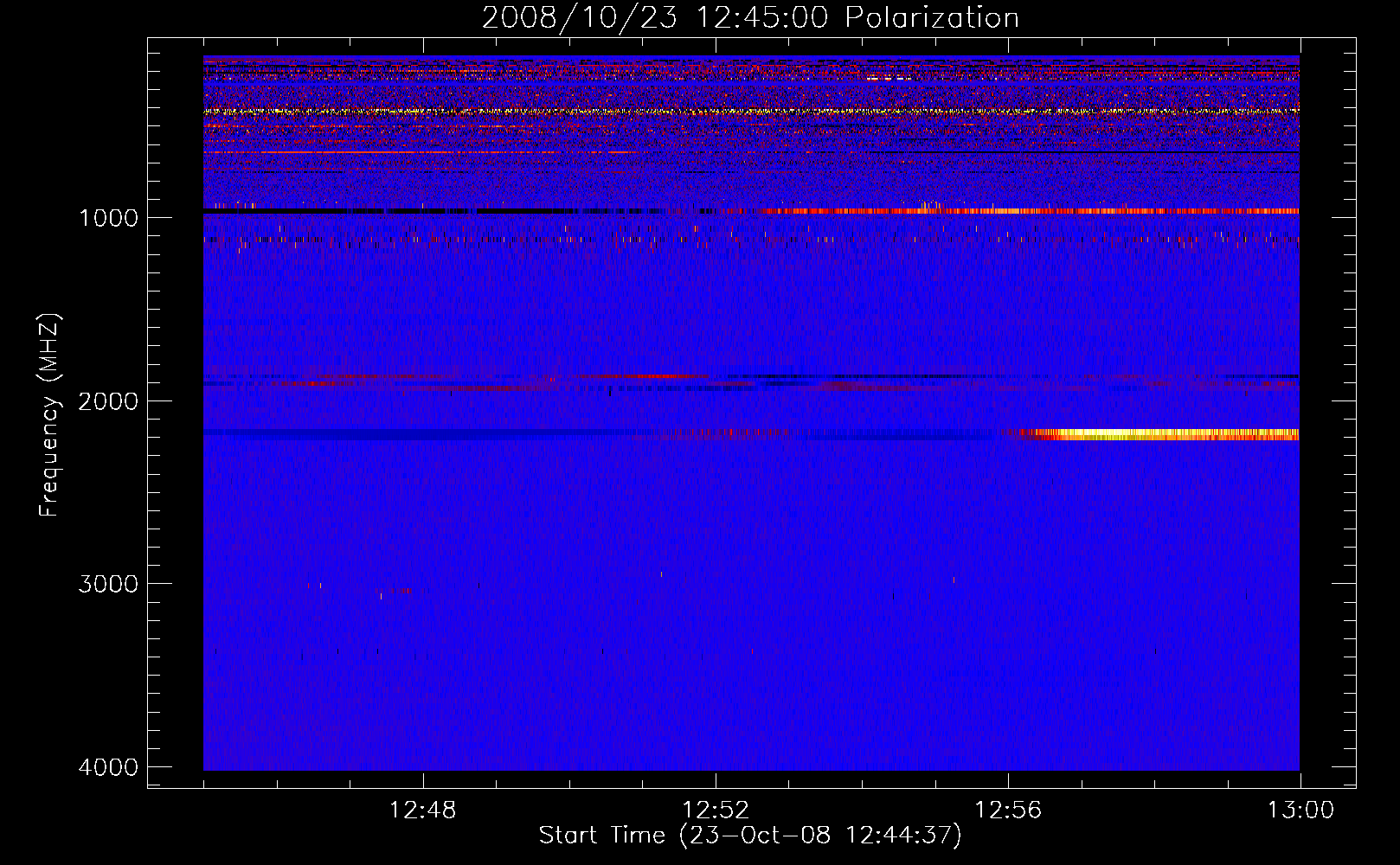This screenshot has width=1400, height=865.
Task: Click the 13:00 time tick label
Action: point(1300,811)
